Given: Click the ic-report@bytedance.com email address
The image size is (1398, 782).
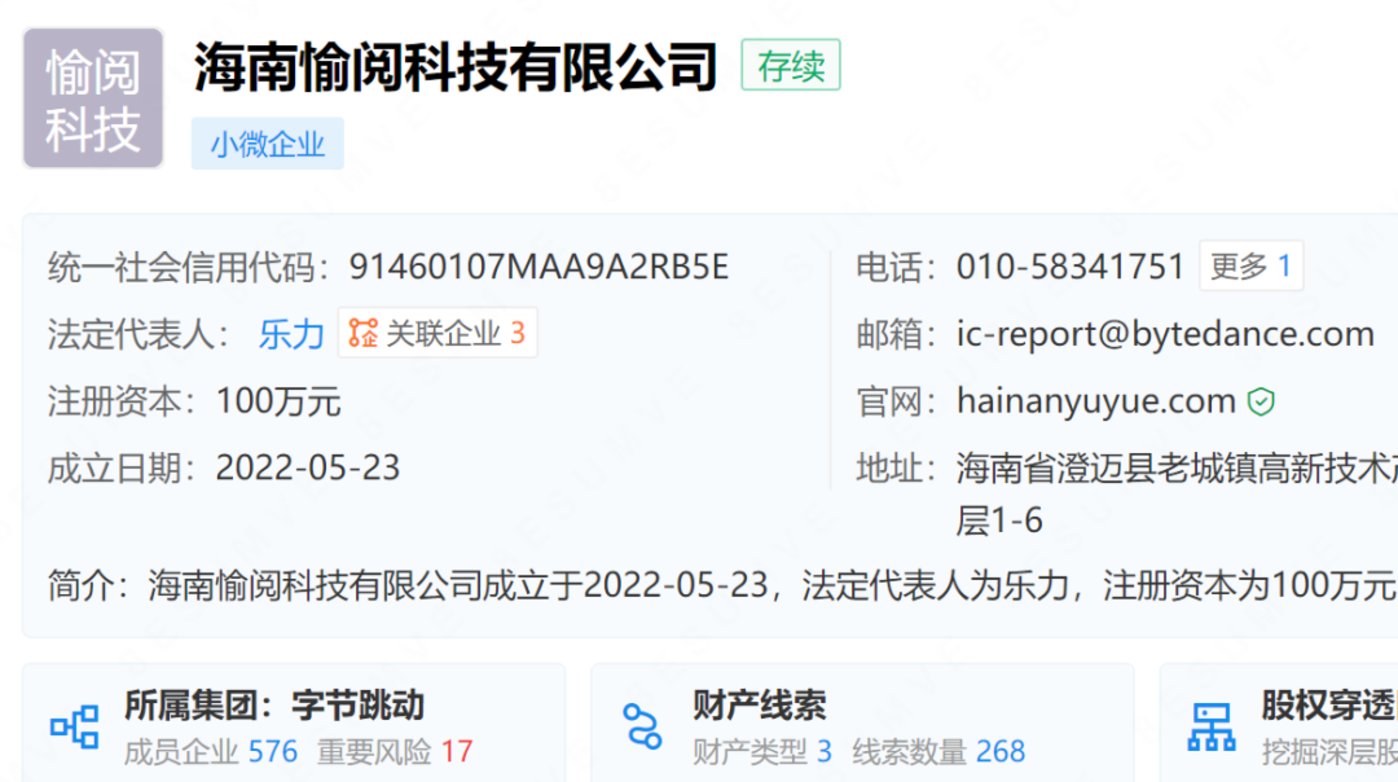Looking at the screenshot, I should coord(1165,334).
